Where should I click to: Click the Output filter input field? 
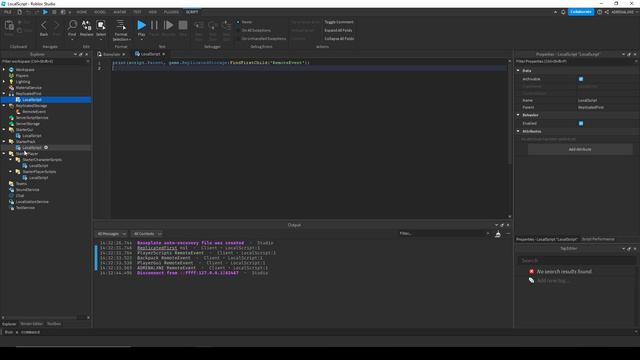point(444,233)
